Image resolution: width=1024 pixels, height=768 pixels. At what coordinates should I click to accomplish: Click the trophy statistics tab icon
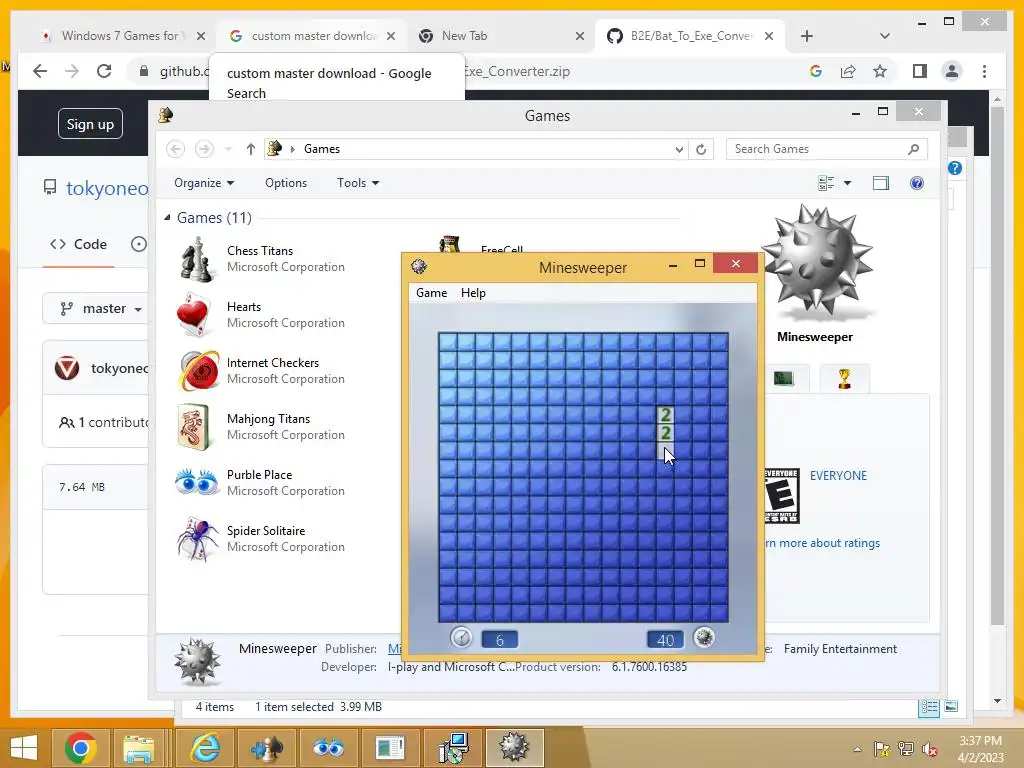click(x=844, y=379)
